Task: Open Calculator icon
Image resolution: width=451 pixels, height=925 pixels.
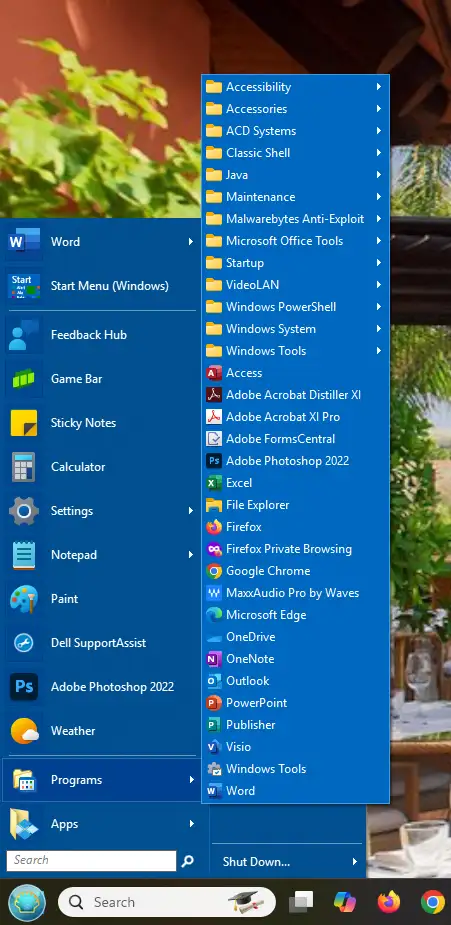Action: (24, 467)
